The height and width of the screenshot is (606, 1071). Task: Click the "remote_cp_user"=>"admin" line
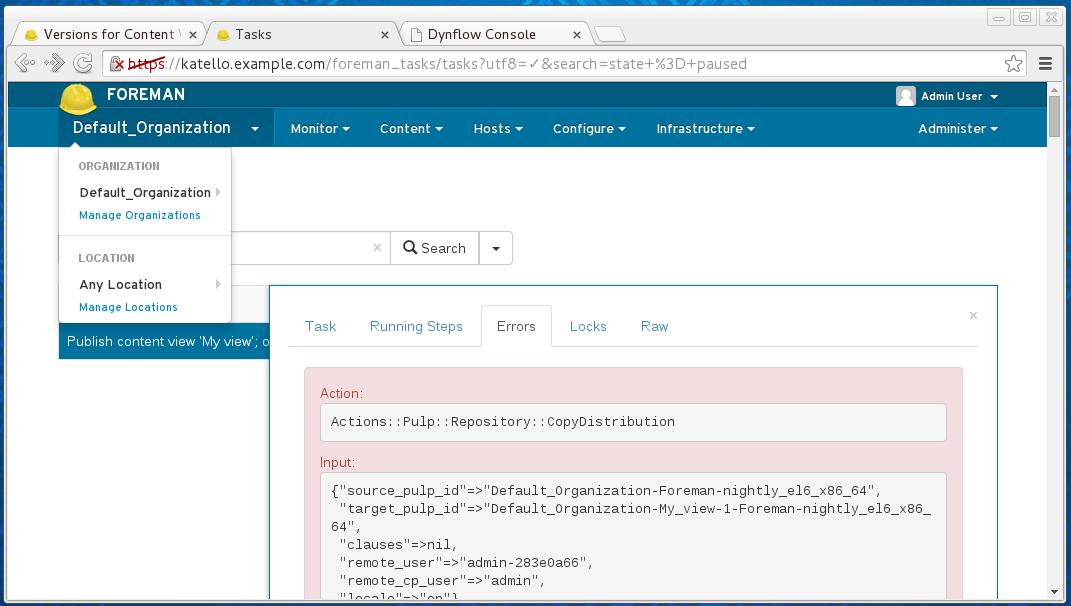click(442, 581)
